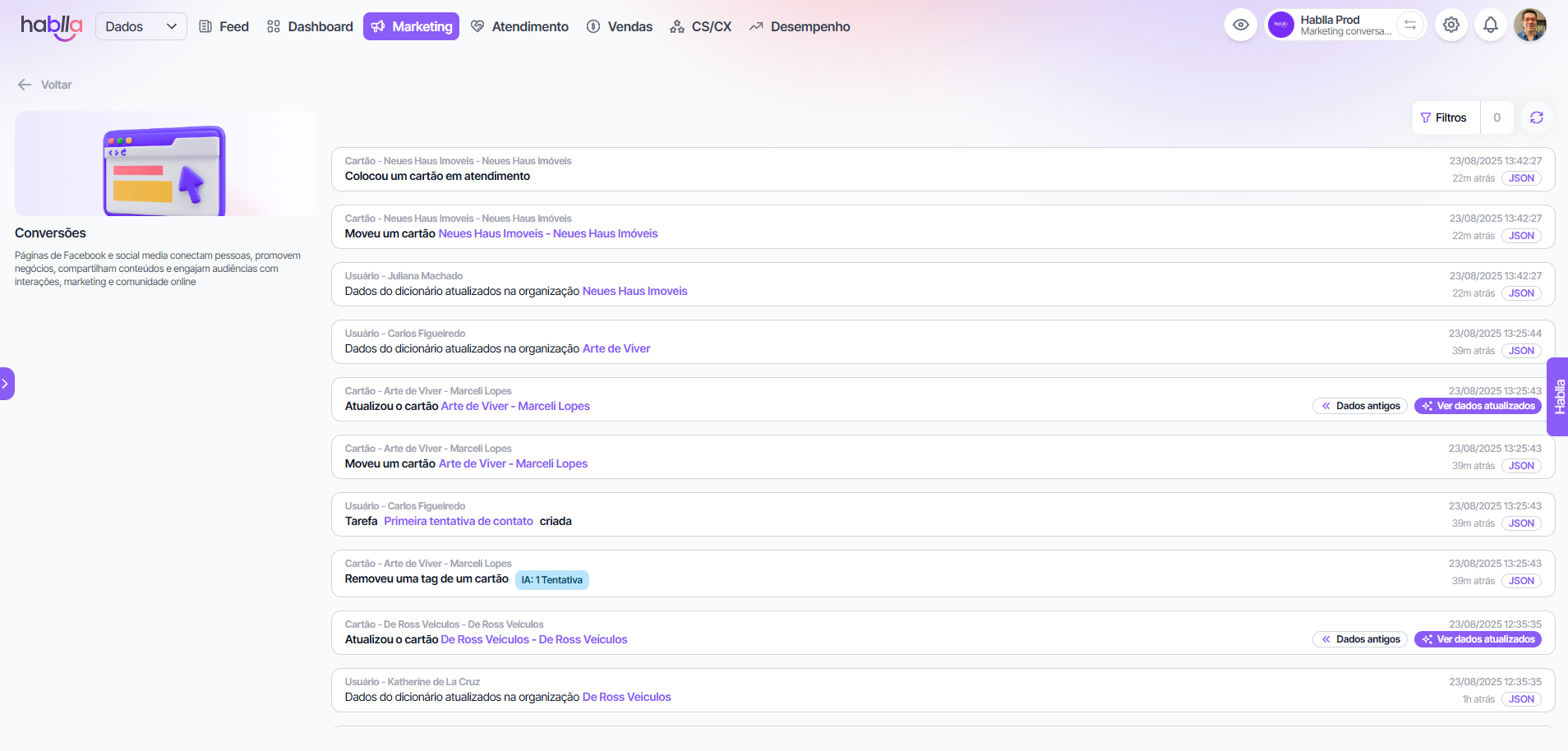
Task: Click Ver dados atualizados for Arte de Viver
Action: click(1477, 406)
